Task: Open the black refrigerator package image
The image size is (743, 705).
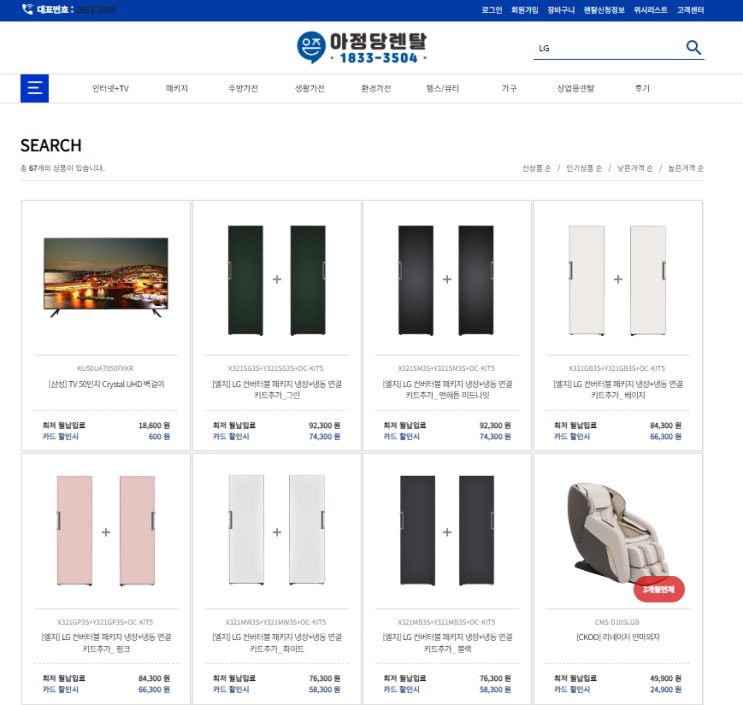Action: [x=446, y=531]
